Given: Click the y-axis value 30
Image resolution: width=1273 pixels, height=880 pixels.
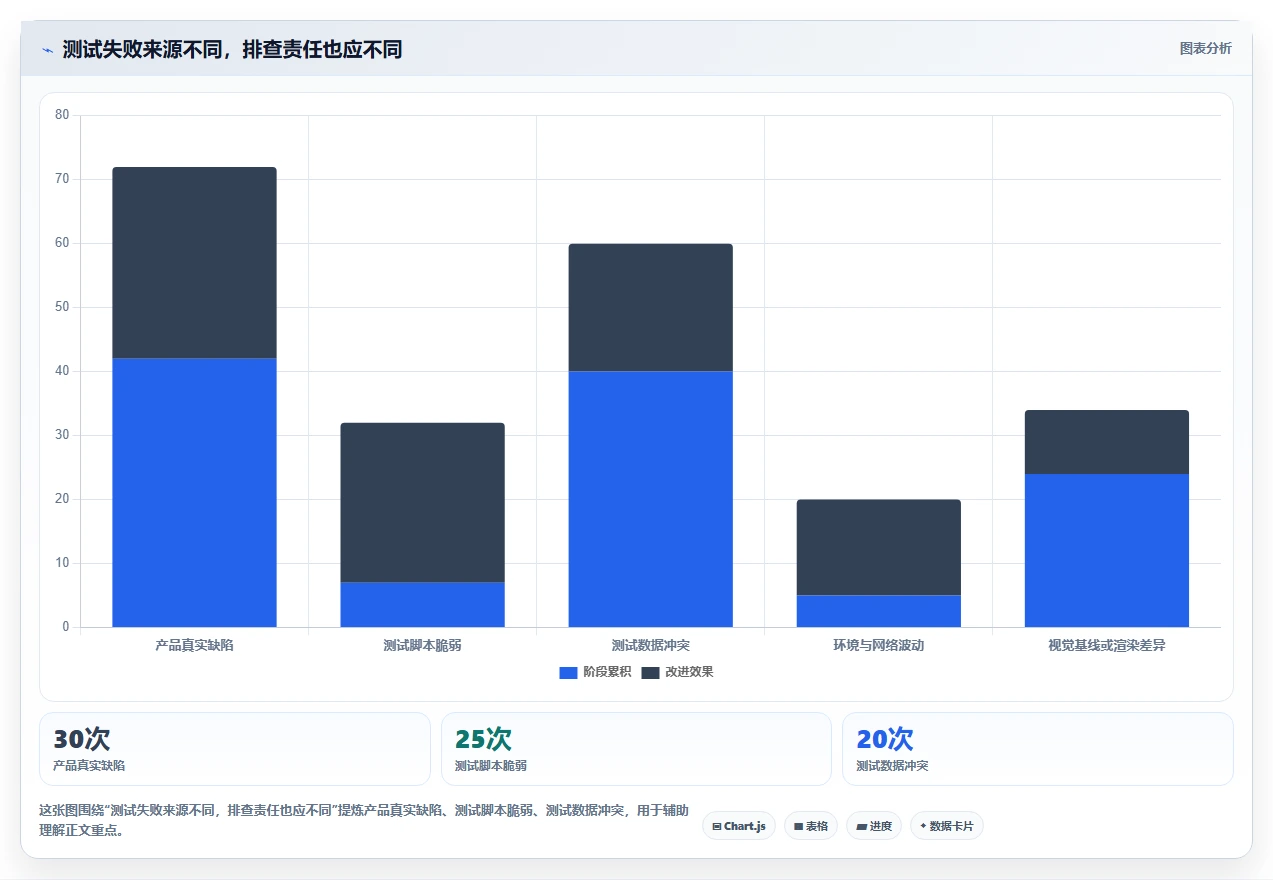Looking at the screenshot, I should point(62,435).
